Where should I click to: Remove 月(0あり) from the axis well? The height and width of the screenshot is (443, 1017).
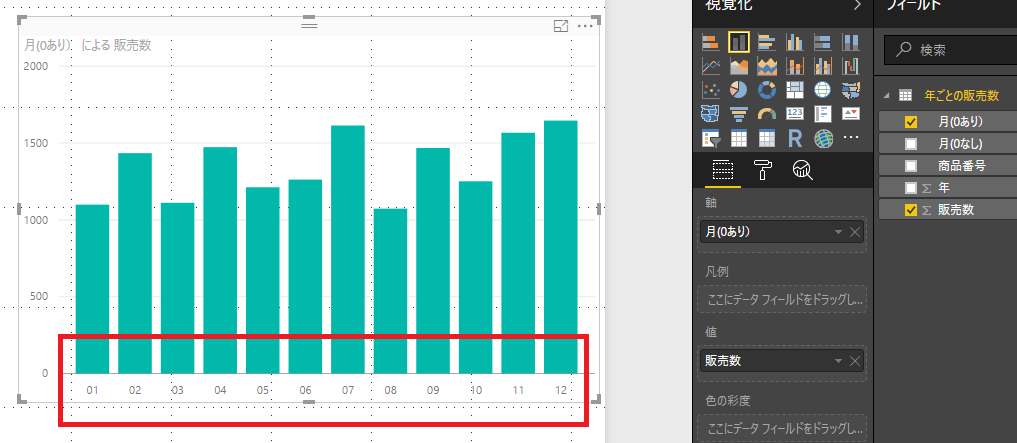tap(855, 232)
